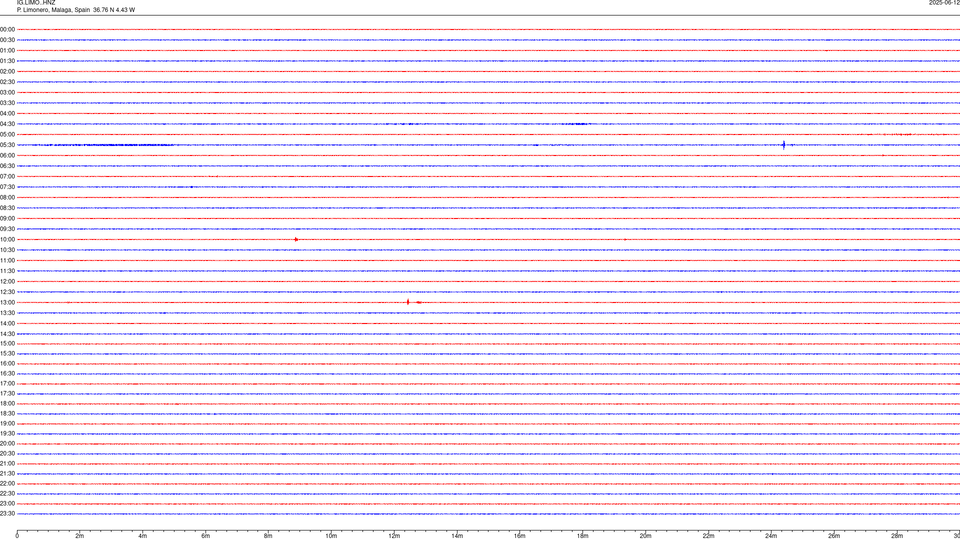Select the '11:30' row time label
The width and height of the screenshot is (960, 540).
7,271
